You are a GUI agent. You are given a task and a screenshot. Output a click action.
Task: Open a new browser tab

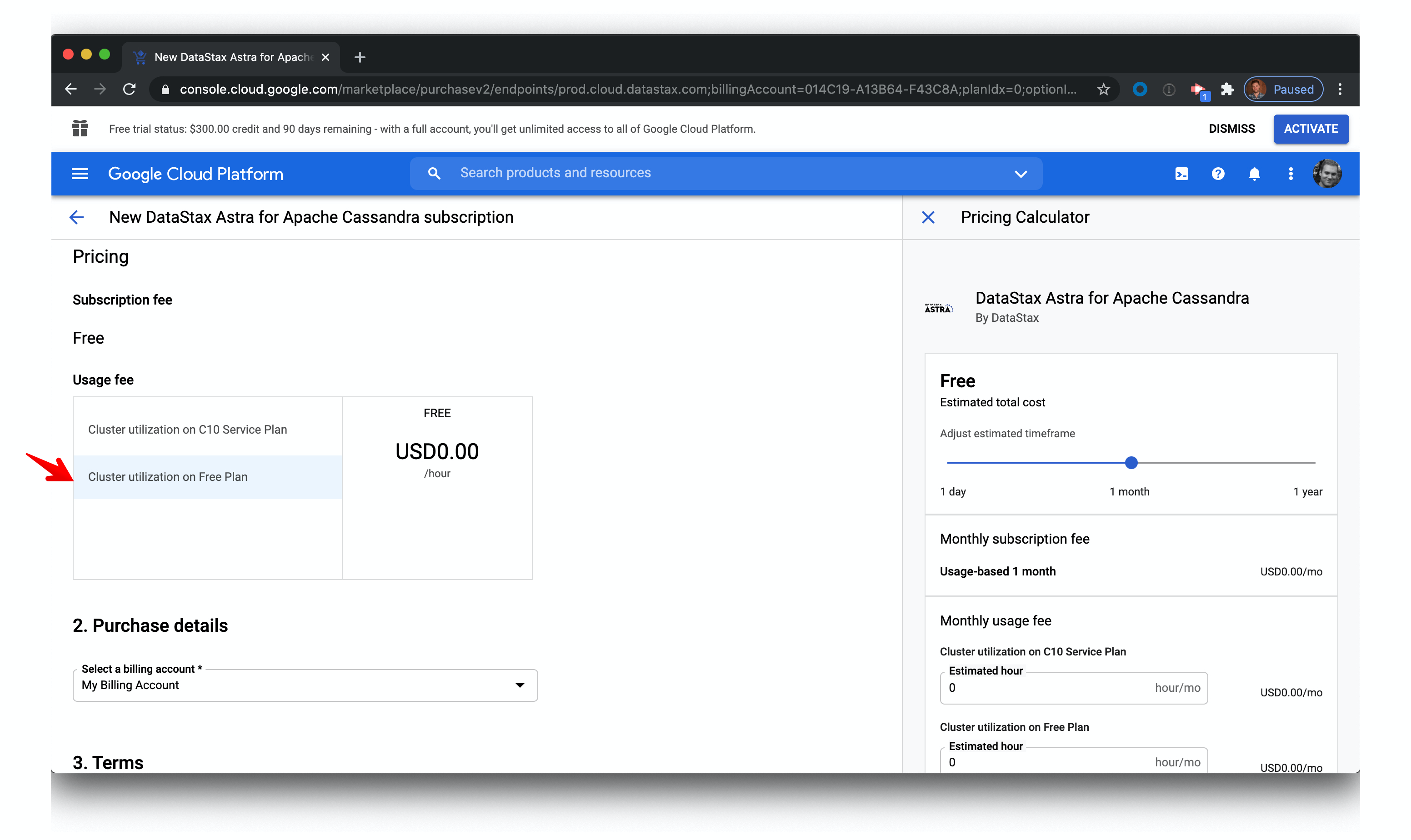point(360,57)
